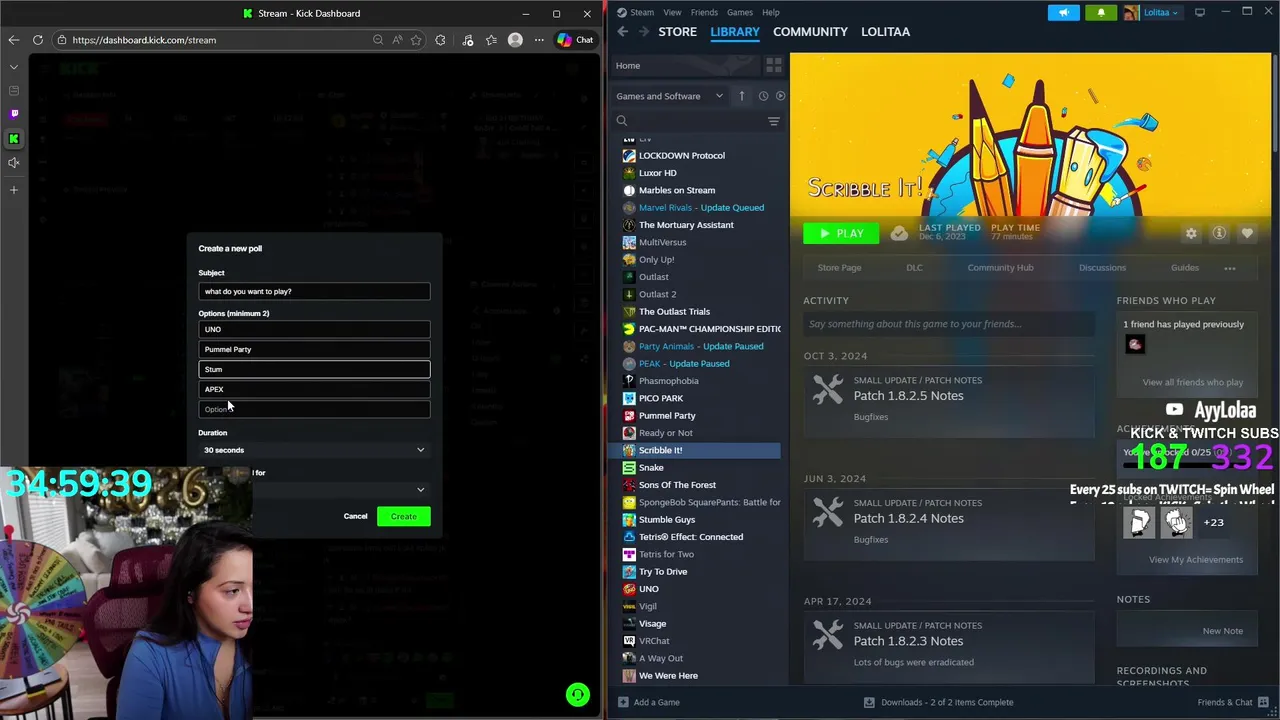1280x720 pixels.
Task: Refresh the Kick dashboard page
Action: pos(38,40)
